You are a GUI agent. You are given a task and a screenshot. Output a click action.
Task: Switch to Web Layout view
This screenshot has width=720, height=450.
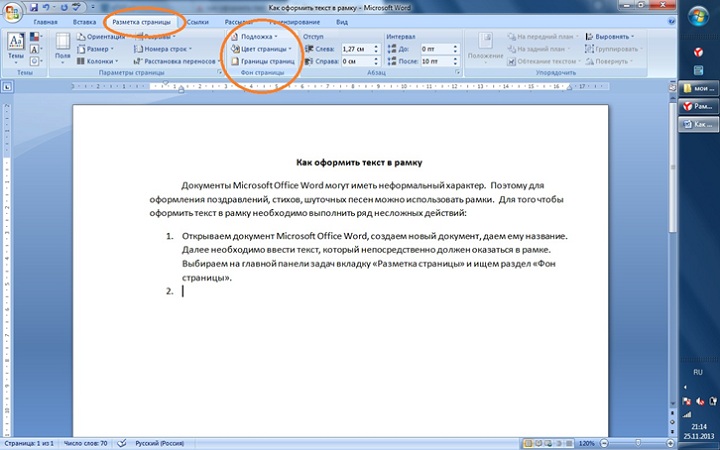[547, 443]
